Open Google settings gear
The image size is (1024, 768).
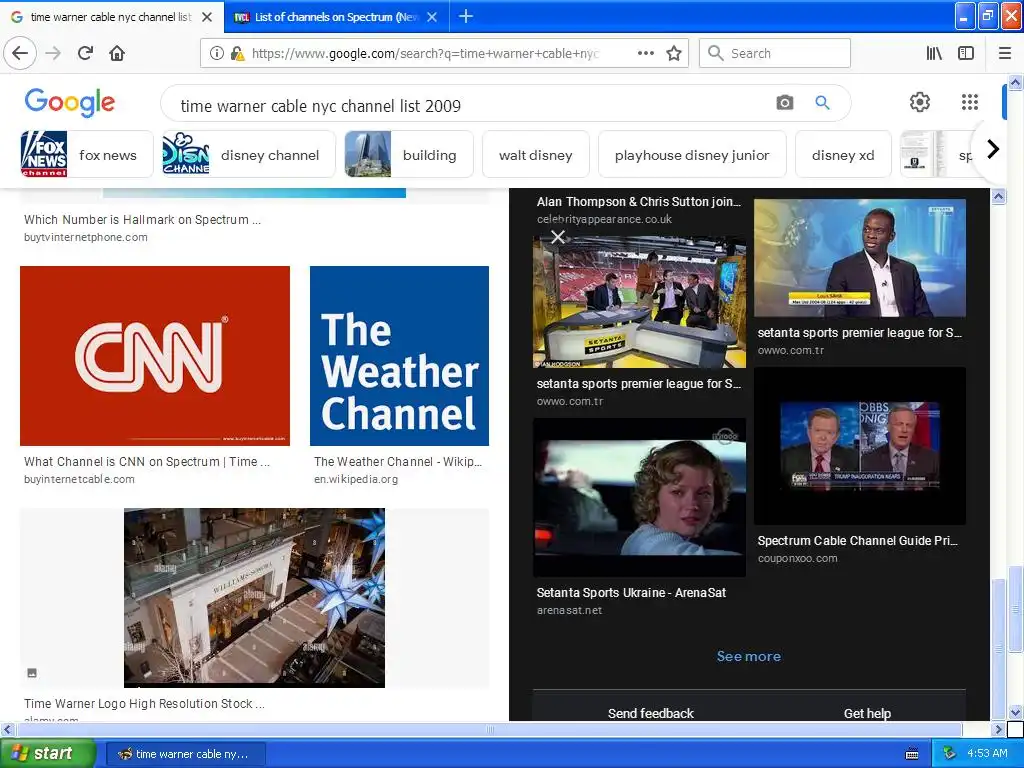920,102
